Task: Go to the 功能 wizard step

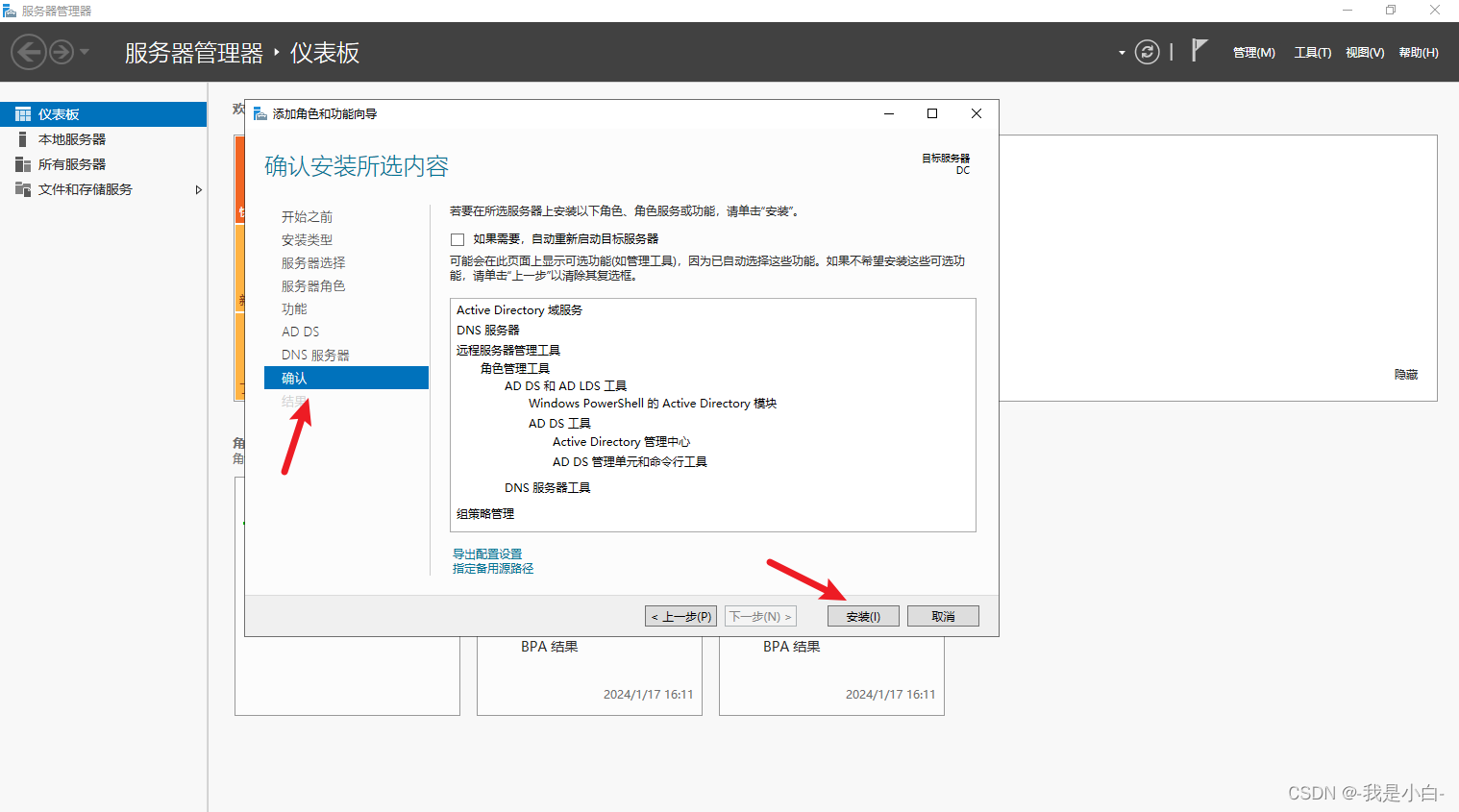Action: (x=294, y=309)
